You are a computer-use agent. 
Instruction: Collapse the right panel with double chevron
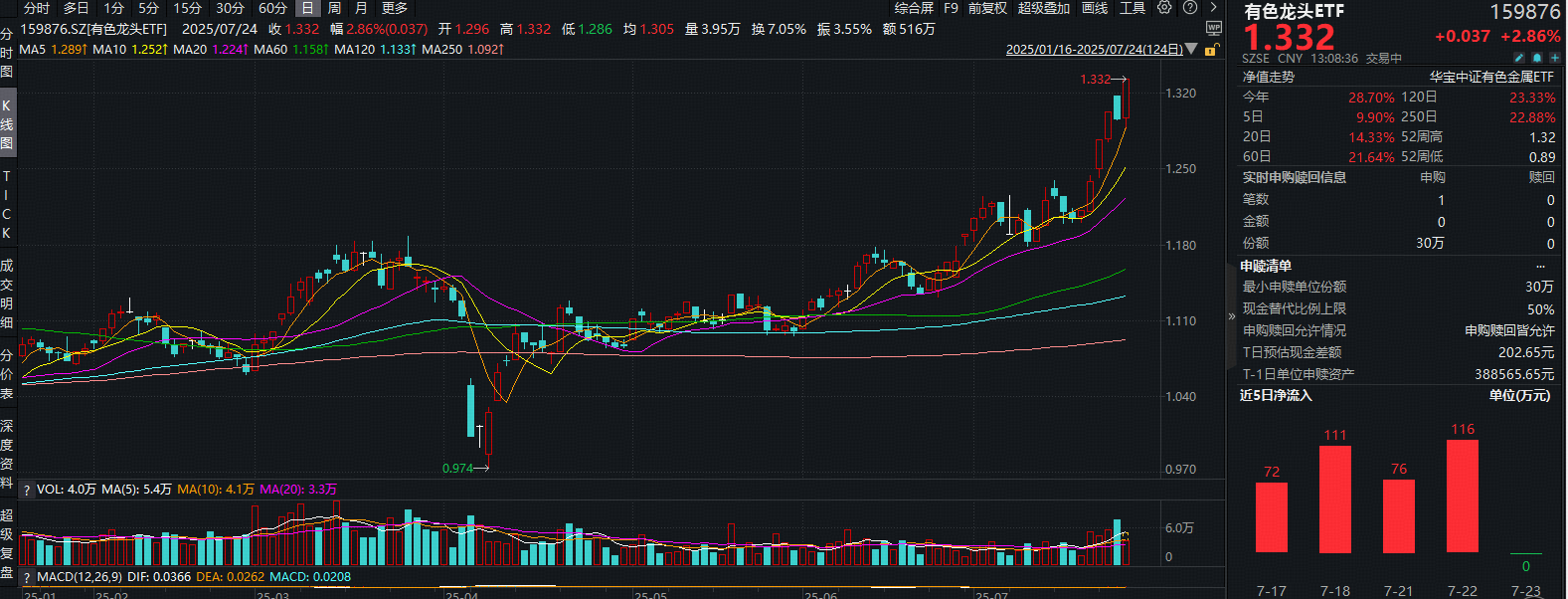coord(1232,316)
